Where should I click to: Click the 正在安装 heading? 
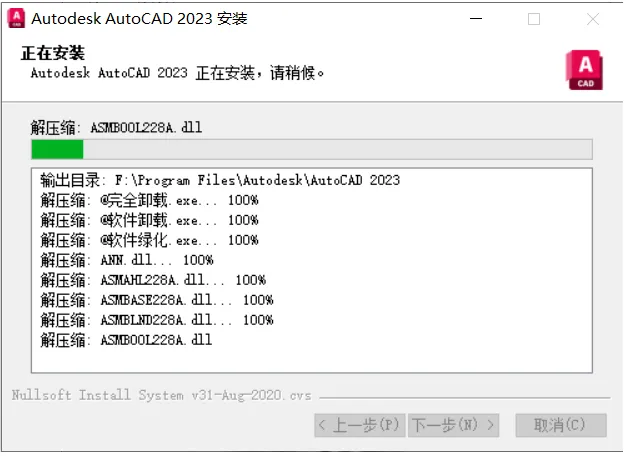pyautogui.click(x=53, y=53)
